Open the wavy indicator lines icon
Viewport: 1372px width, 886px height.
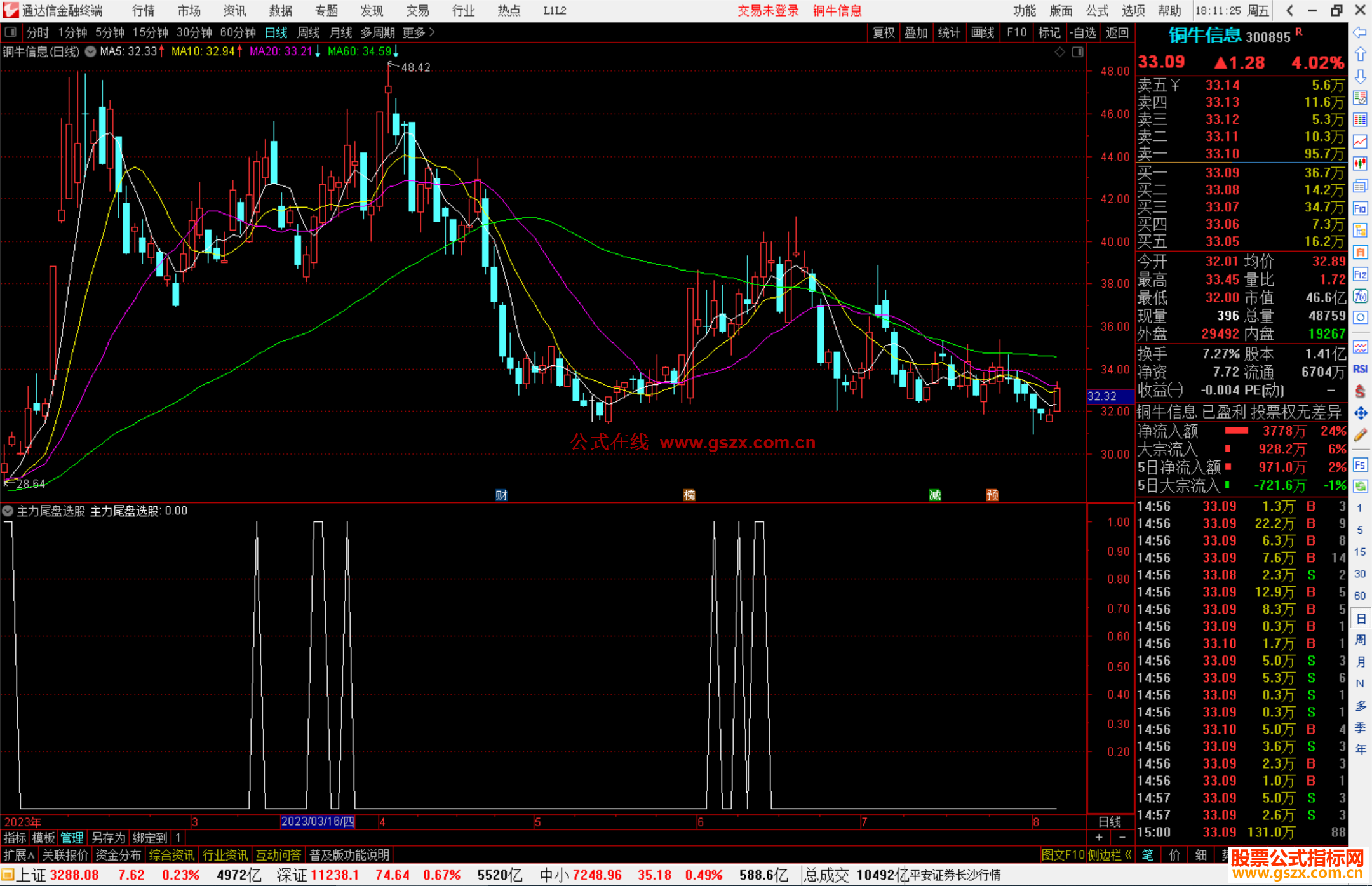click(1360, 347)
